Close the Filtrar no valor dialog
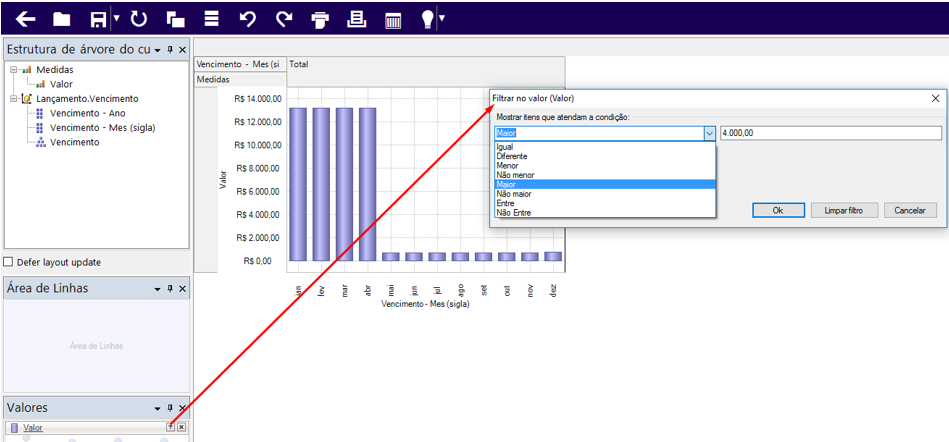Image resolution: width=949 pixels, height=442 pixels. (x=935, y=98)
